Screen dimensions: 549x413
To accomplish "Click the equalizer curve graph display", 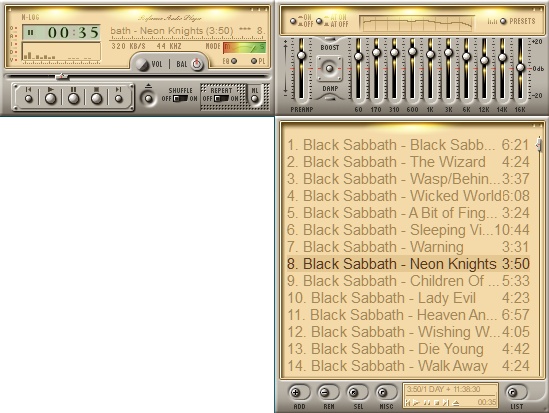I will tap(417, 24).
